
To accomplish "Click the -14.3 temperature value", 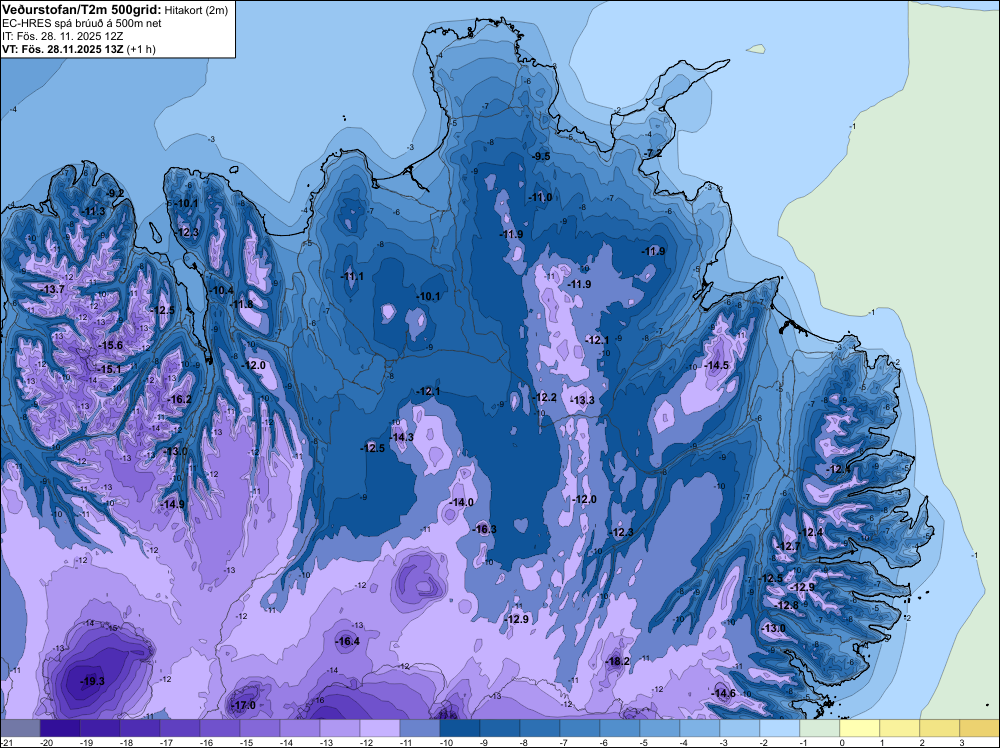I will 402,437.
